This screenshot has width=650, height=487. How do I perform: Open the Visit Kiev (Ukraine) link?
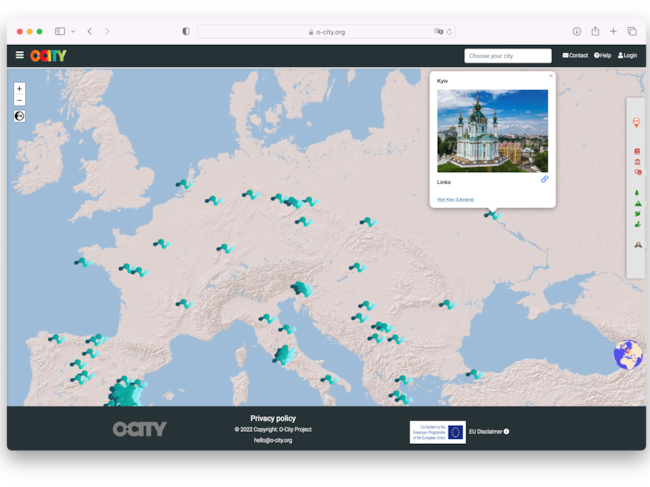455,199
